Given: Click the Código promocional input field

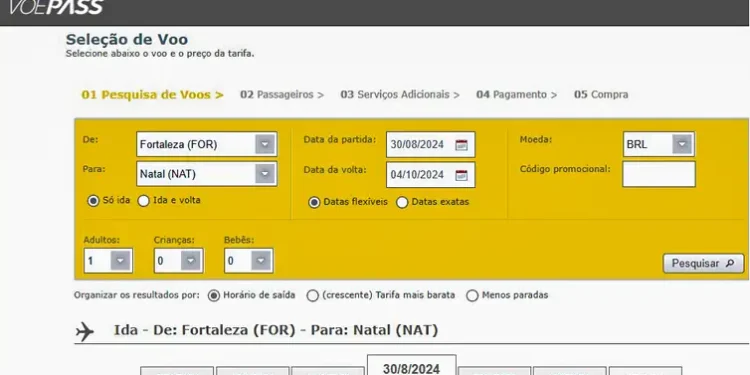Looking at the screenshot, I should coord(659,174).
